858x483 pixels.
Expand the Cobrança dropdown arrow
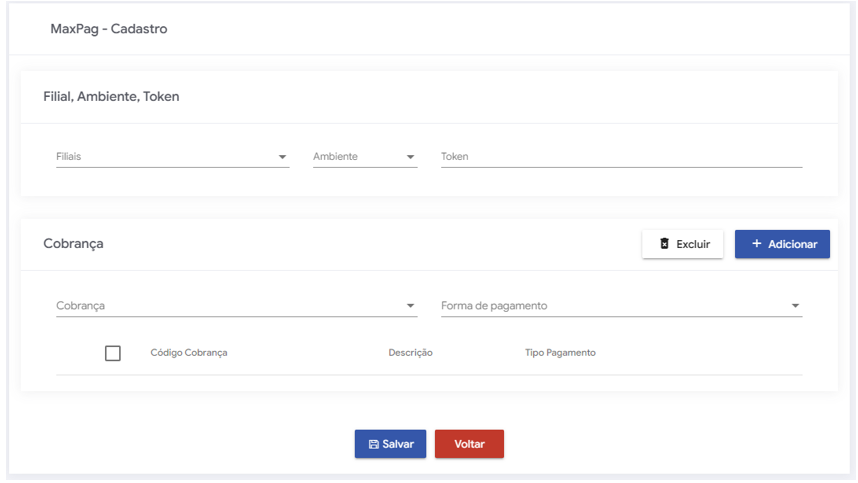[x=410, y=306]
